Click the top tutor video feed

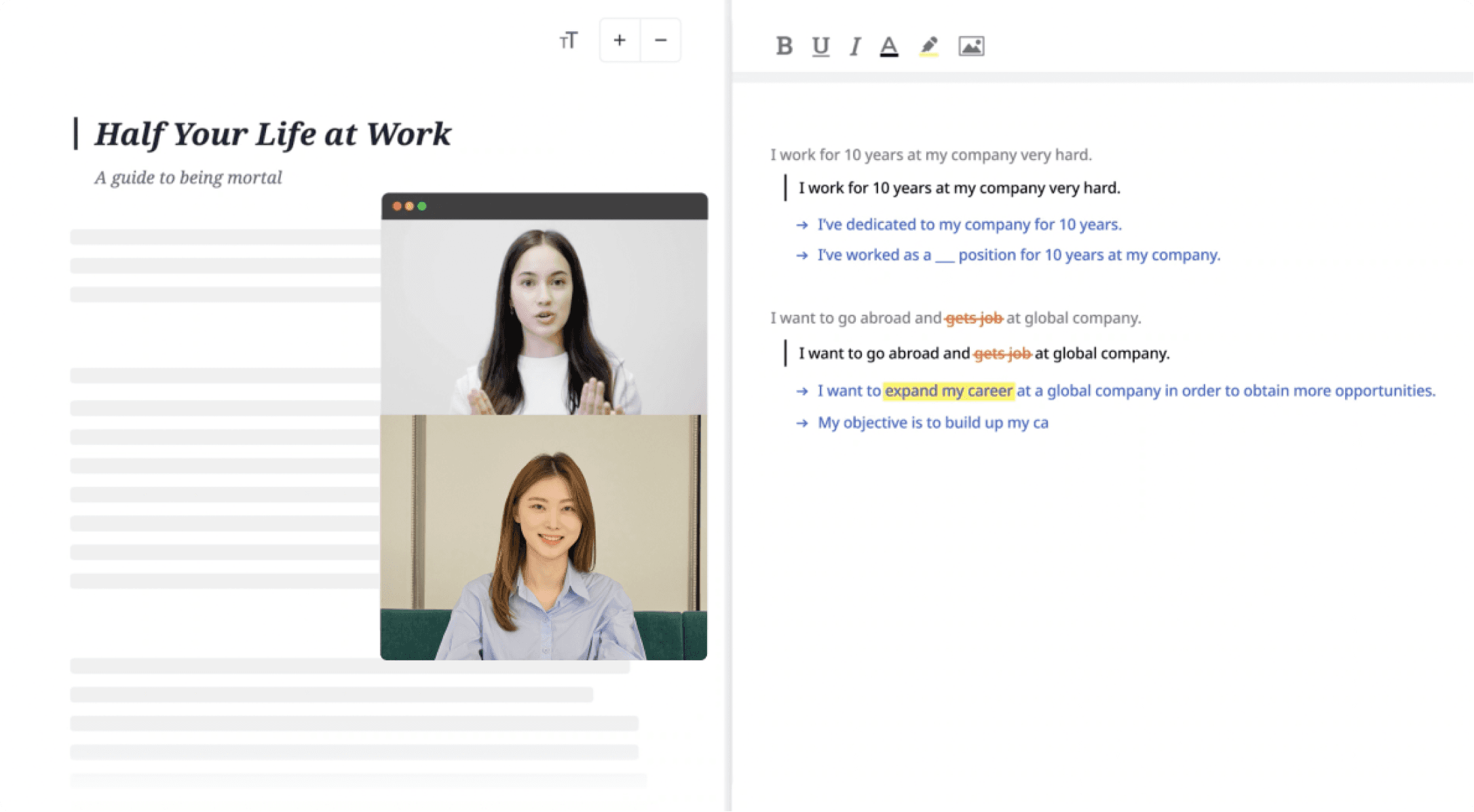pyautogui.click(x=544, y=317)
